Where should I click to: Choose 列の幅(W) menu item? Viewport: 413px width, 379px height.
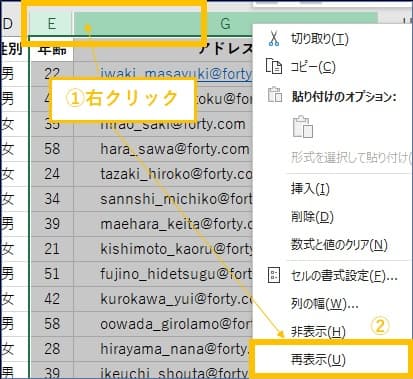click(x=324, y=304)
